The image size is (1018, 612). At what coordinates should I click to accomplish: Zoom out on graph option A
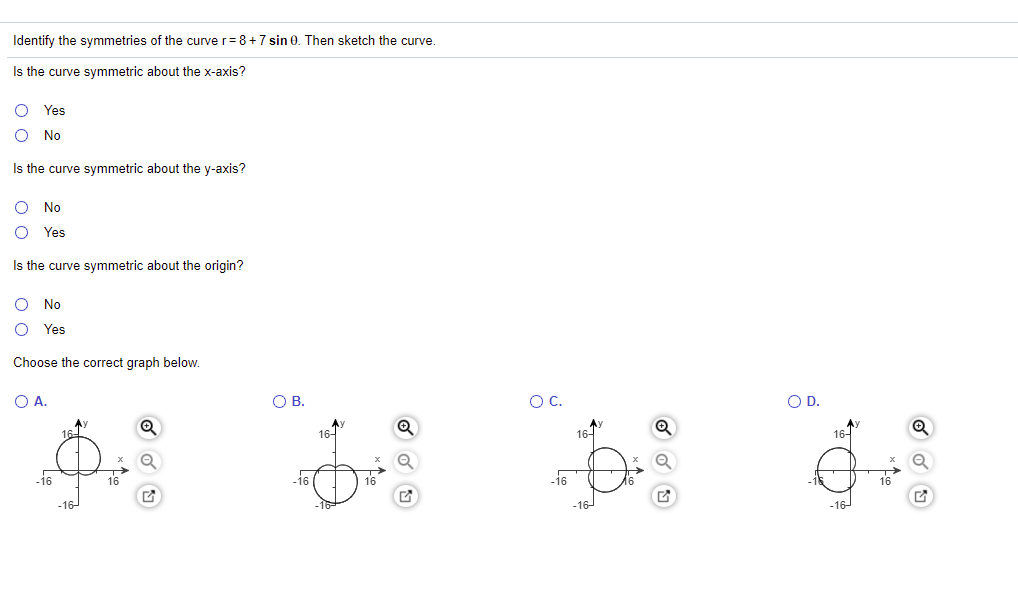coord(148,462)
